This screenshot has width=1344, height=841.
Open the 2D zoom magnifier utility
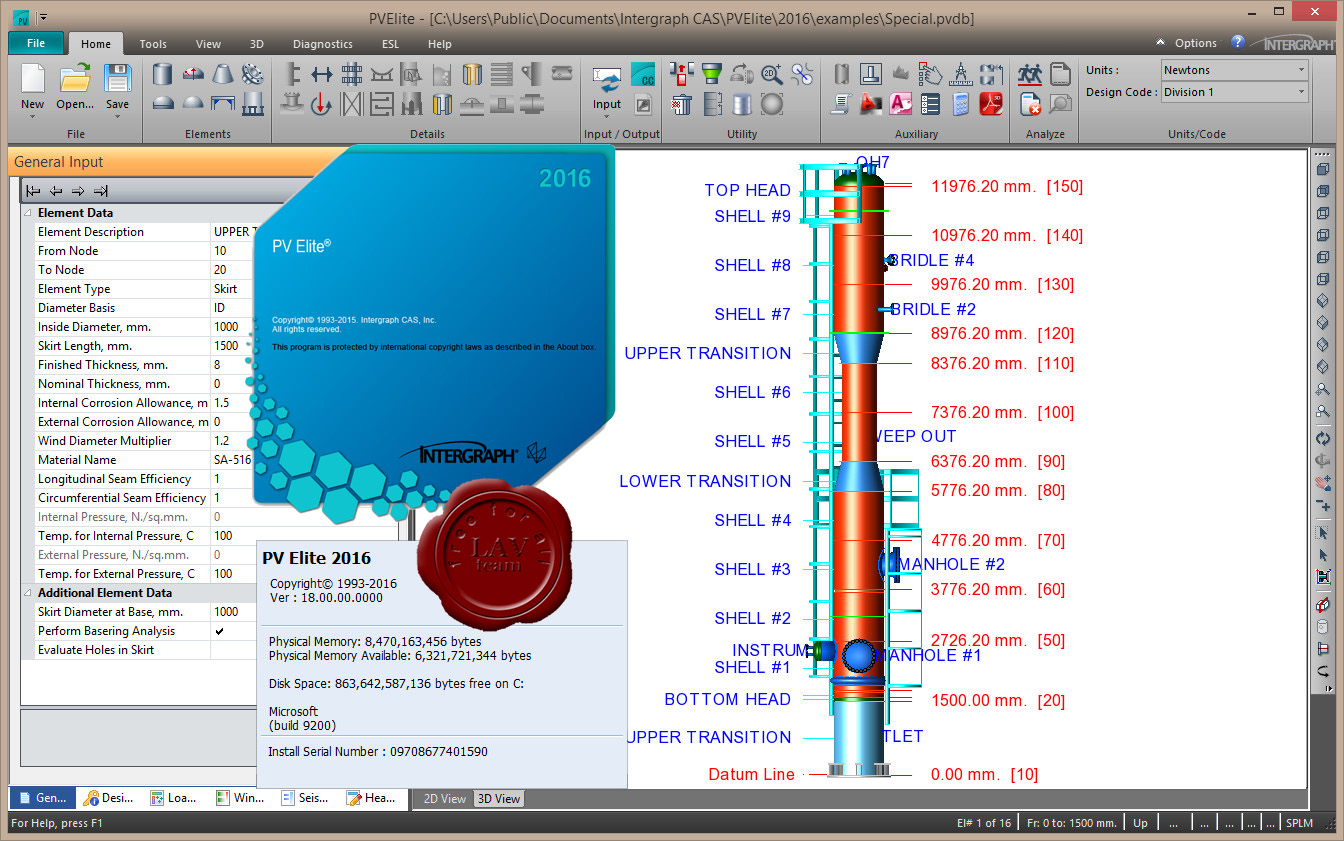[771, 73]
